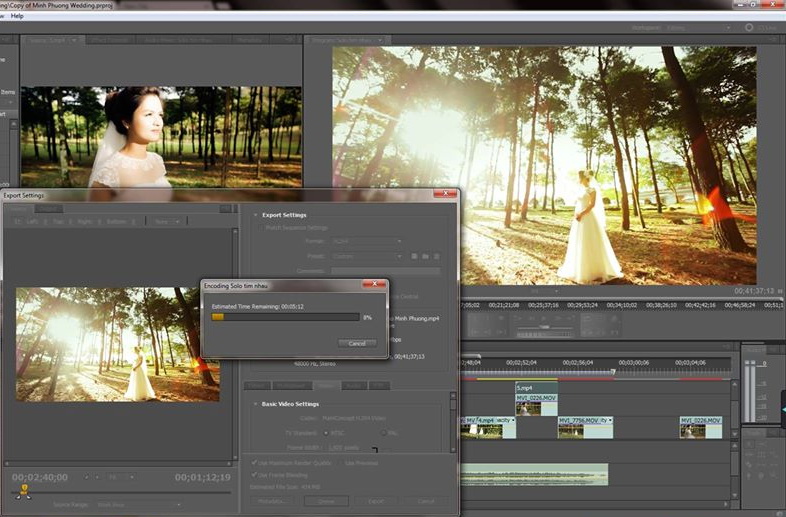
Task: Open the Workspace dropdown in the top bar
Action: pyautogui.click(x=698, y=28)
